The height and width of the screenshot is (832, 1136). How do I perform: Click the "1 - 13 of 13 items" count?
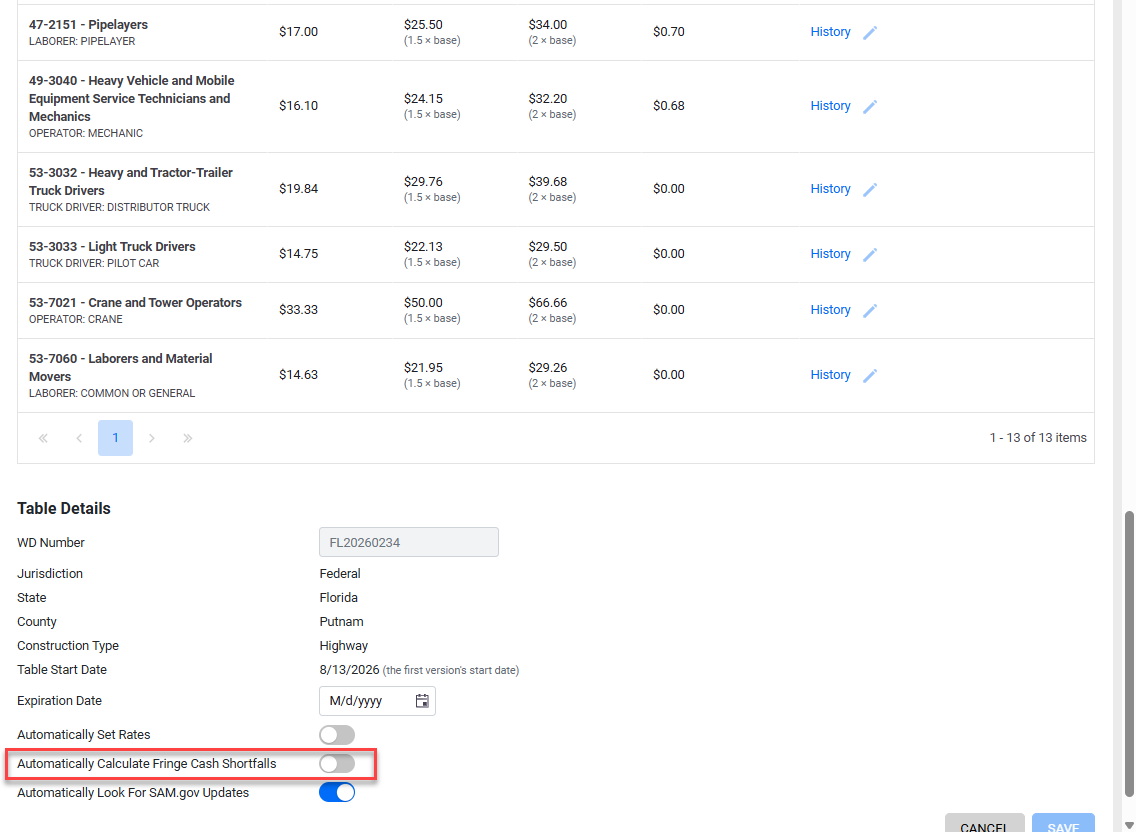(1037, 438)
